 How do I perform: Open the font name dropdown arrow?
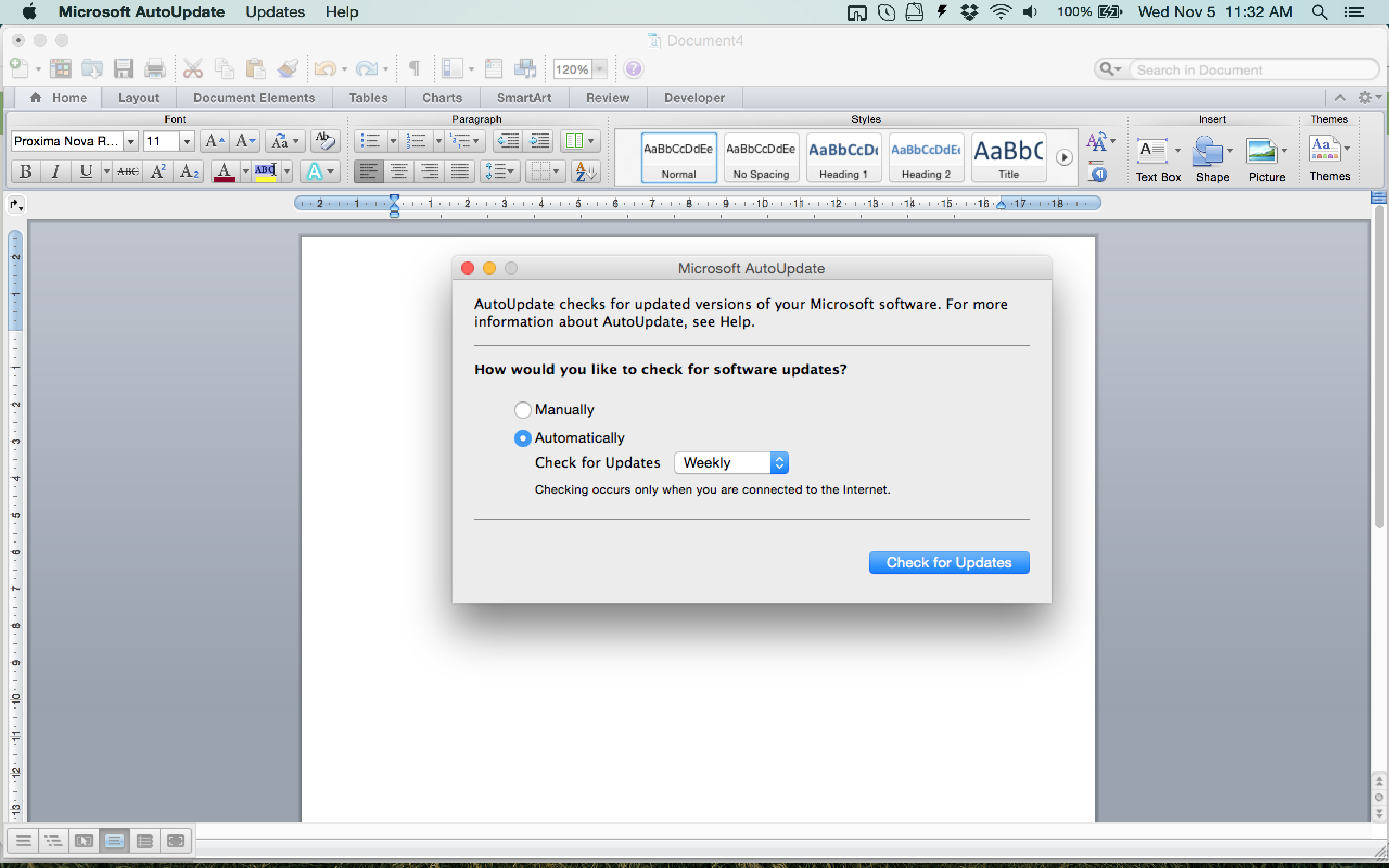tap(131, 141)
